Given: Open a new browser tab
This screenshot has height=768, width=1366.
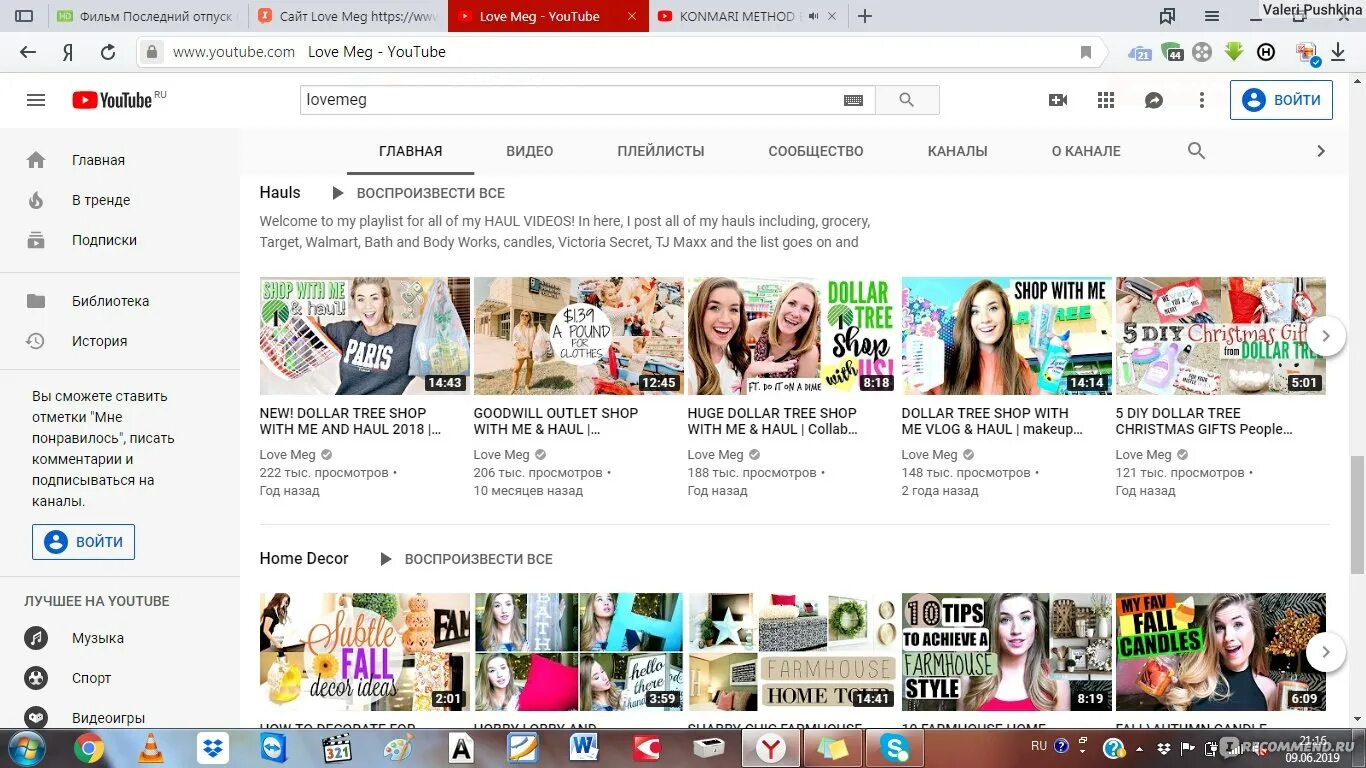Looking at the screenshot, I should point(865,16).
